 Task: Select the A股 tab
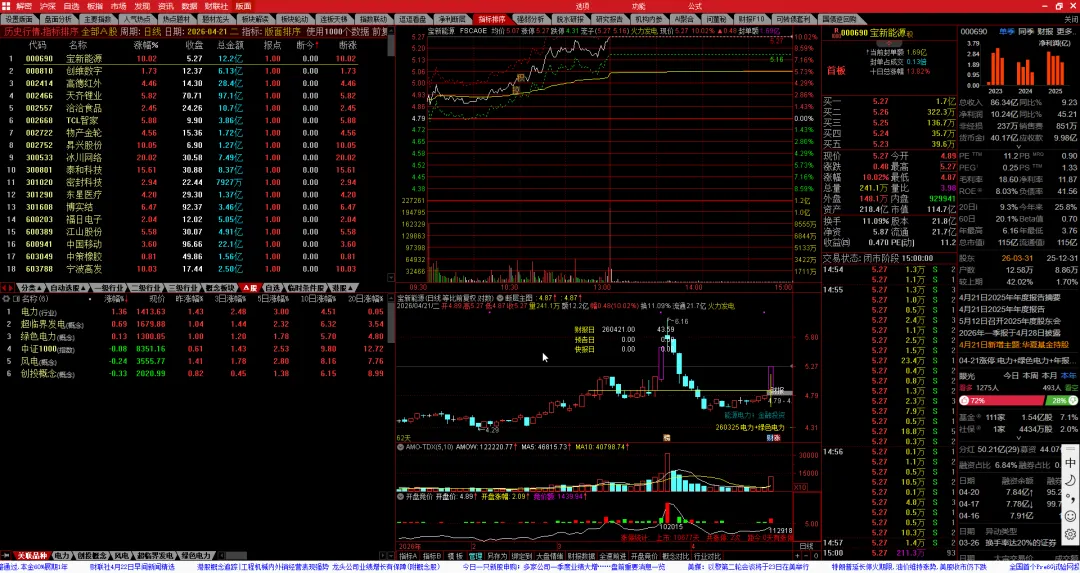tap(249, 287)
